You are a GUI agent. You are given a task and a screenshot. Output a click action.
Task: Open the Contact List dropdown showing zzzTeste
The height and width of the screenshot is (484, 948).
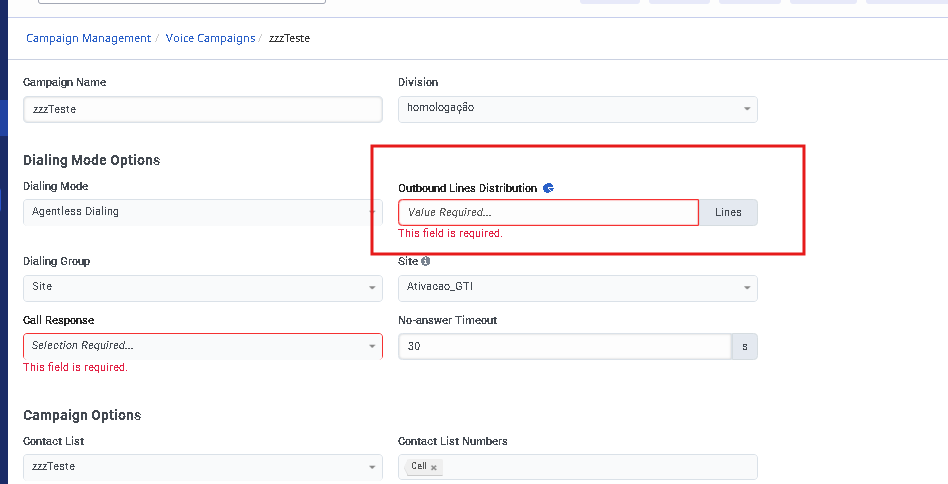[200, 467]
